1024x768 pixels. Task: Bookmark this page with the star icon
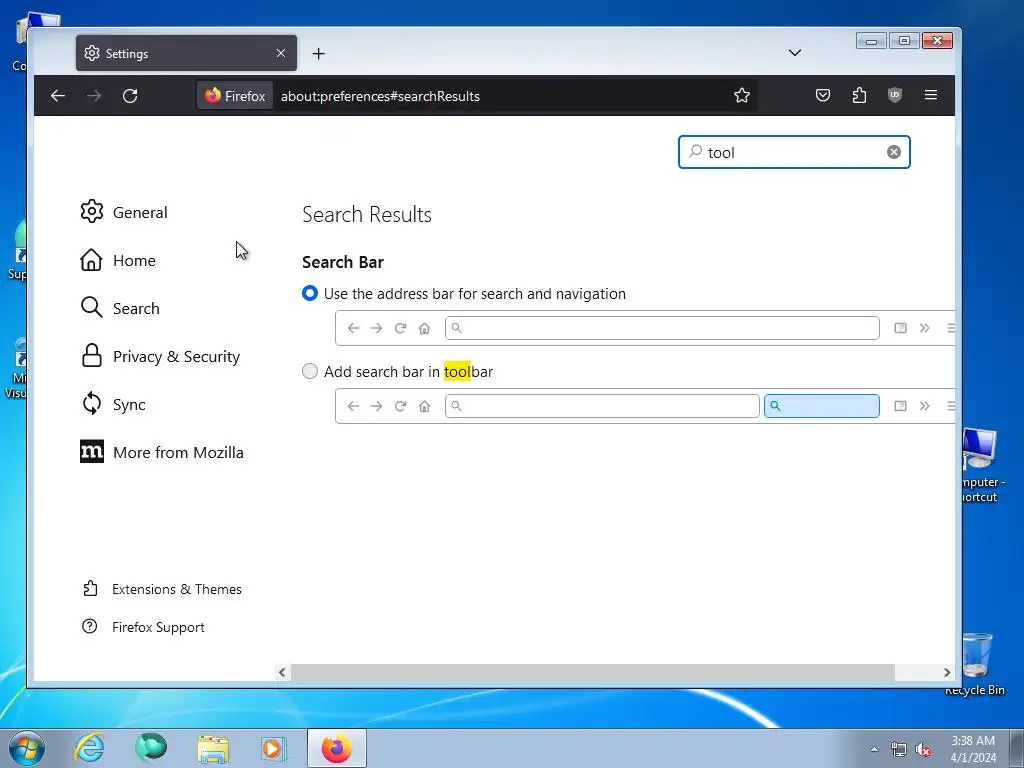[x=741, y=96]
